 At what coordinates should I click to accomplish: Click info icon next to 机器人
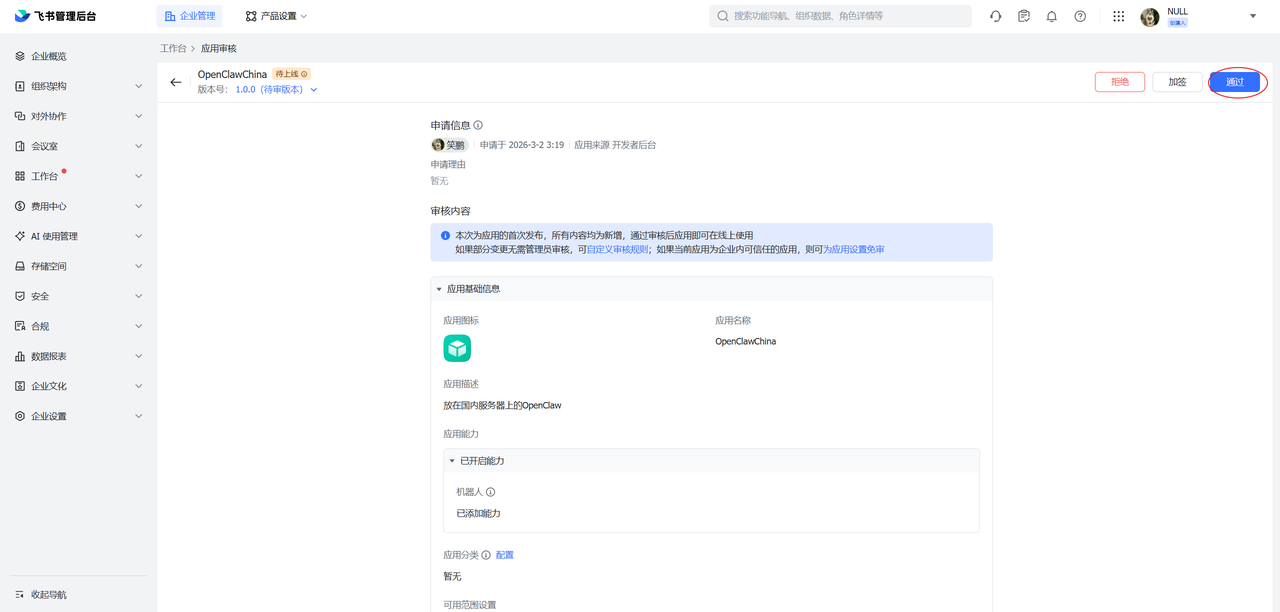[490, 492]
